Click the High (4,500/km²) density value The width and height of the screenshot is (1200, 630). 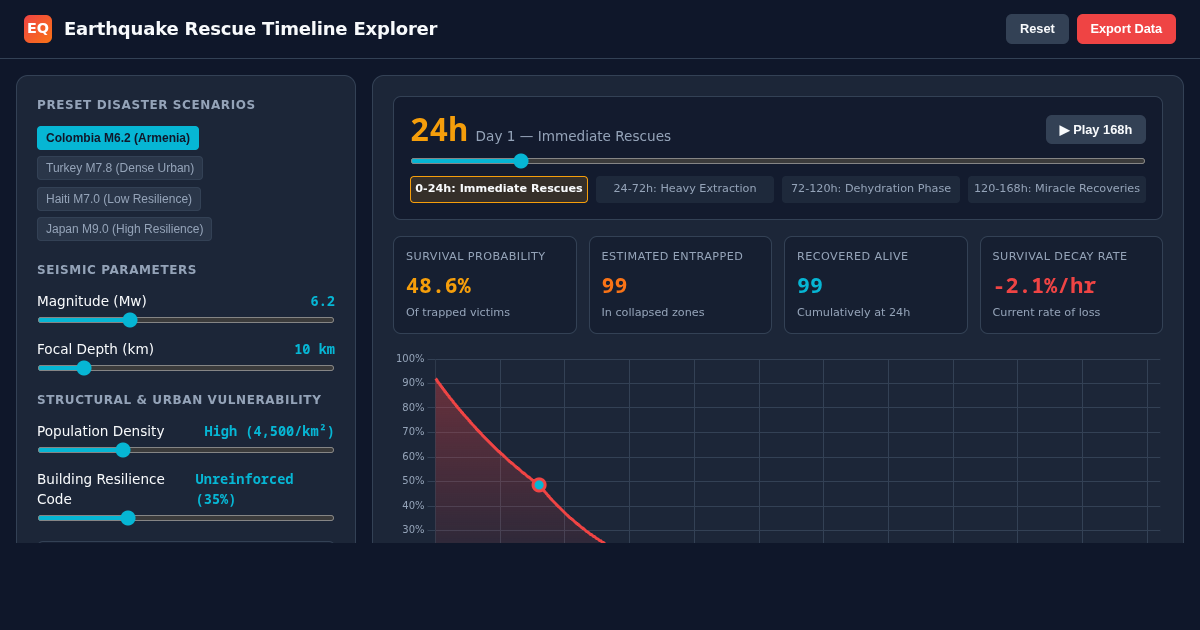coord(269,431)
